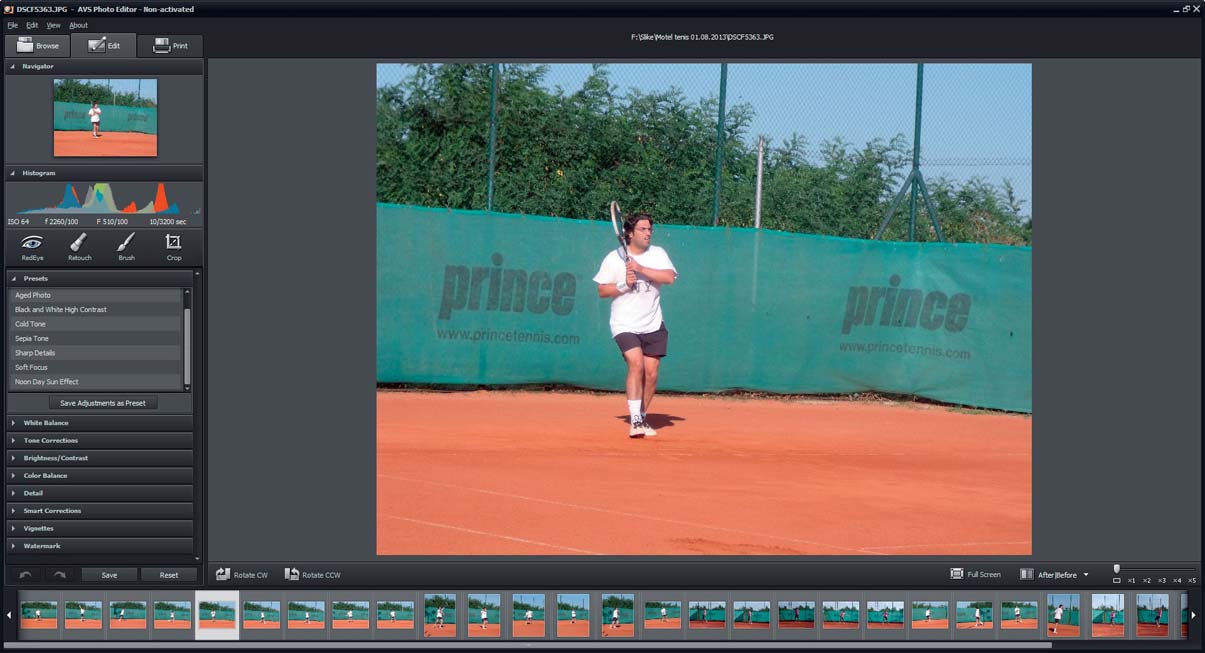Switch to the Browse tab
This screenshot has height=653, width=1205.
[37, 45]
